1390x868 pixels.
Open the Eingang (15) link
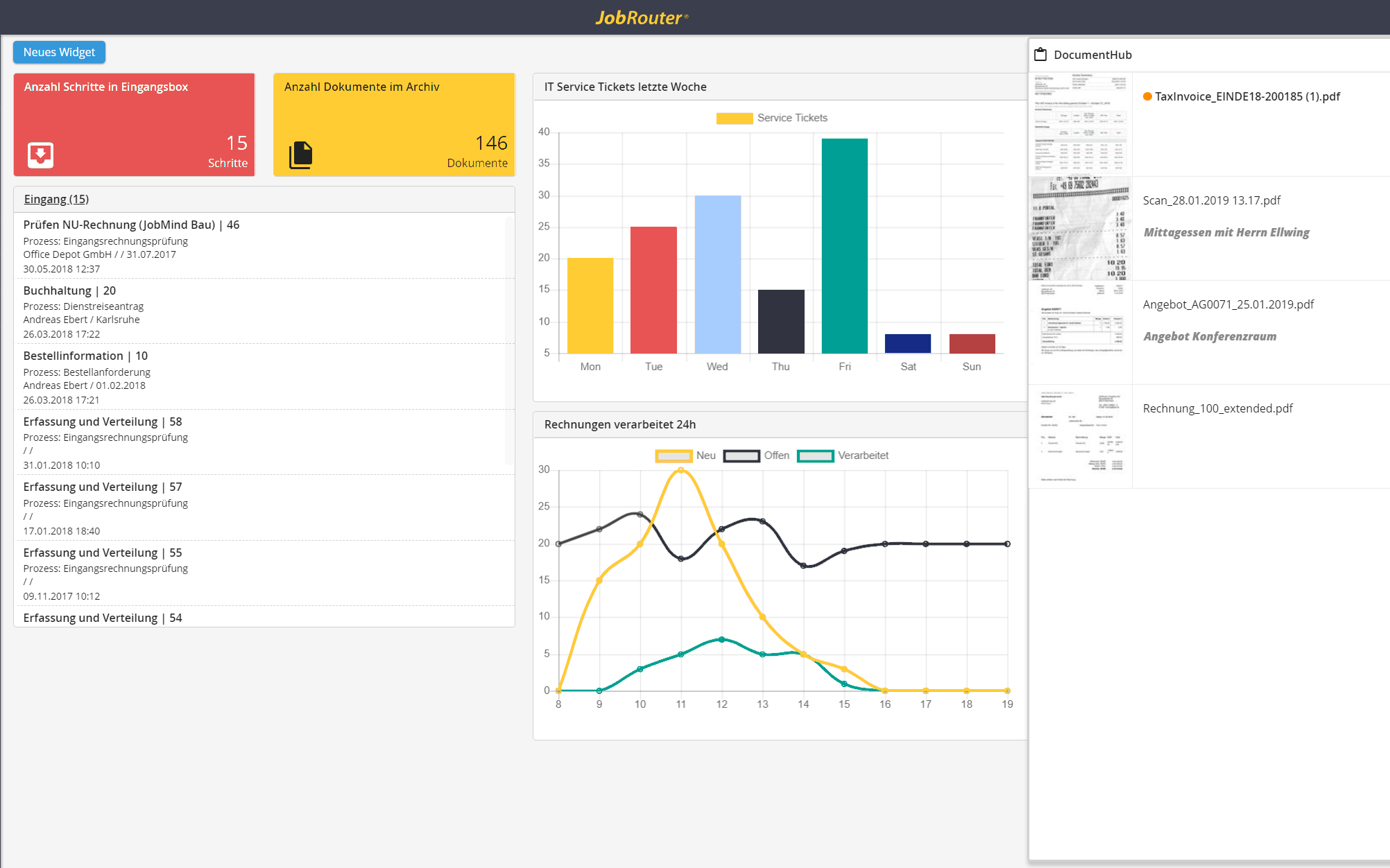pos(56,199)
